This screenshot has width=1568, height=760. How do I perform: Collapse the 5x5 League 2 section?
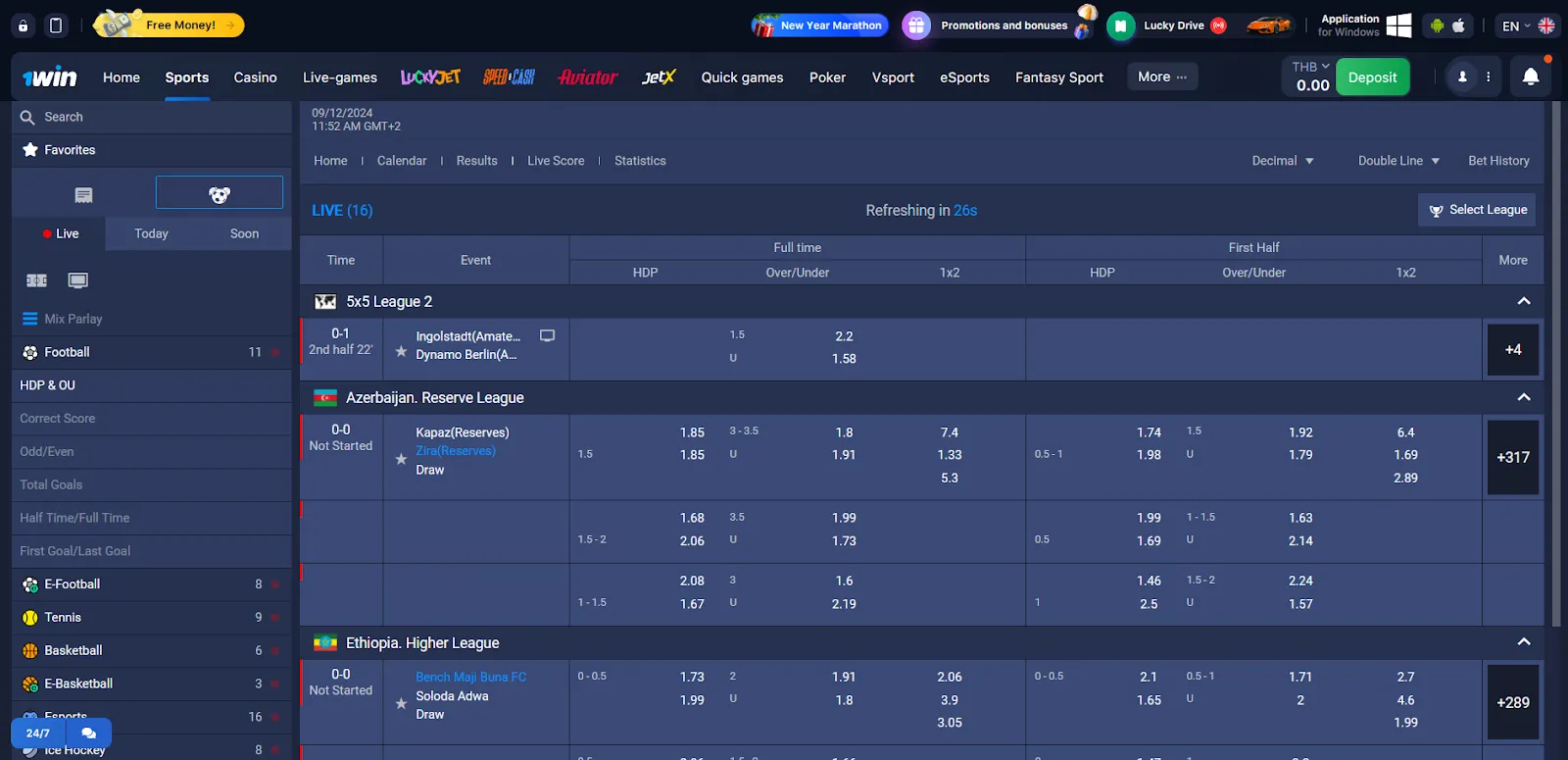pos(1524,301)
